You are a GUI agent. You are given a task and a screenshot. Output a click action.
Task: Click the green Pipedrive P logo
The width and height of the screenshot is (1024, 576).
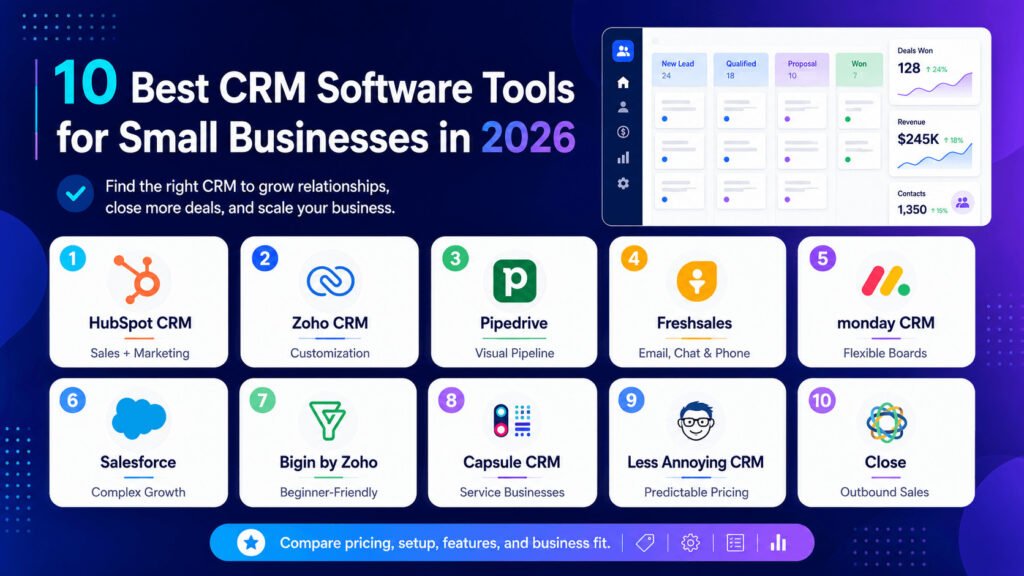pos(515,281)
